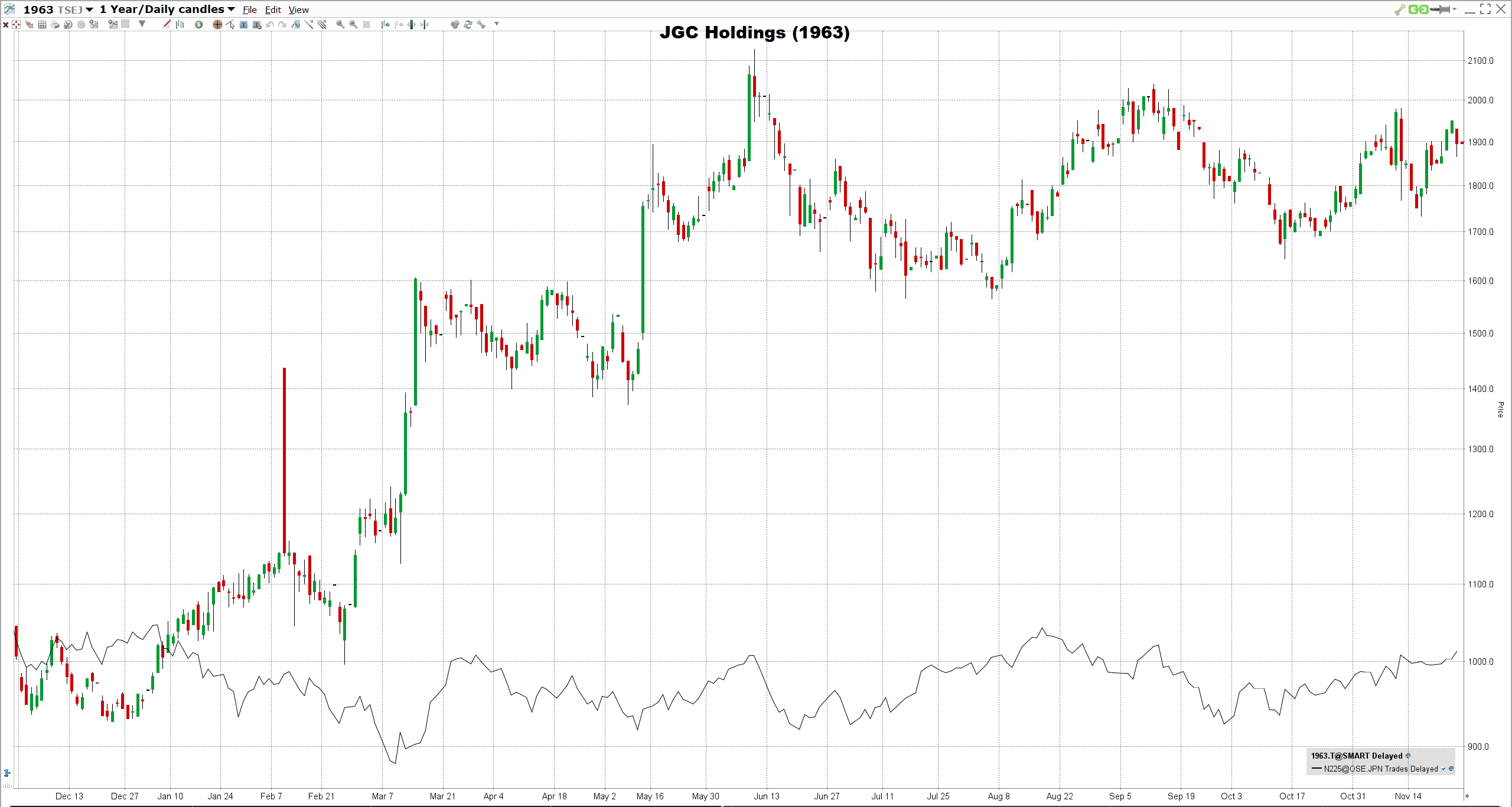Click the colored circles palette icon
The height and width of the screenshot is (807, 1512).
pos(455,24)
